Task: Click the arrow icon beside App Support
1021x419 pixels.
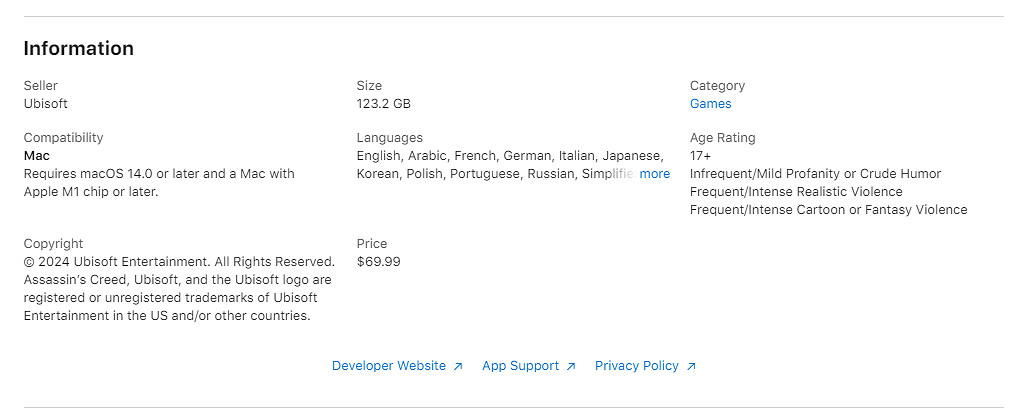Action: [x=571, y=367]
